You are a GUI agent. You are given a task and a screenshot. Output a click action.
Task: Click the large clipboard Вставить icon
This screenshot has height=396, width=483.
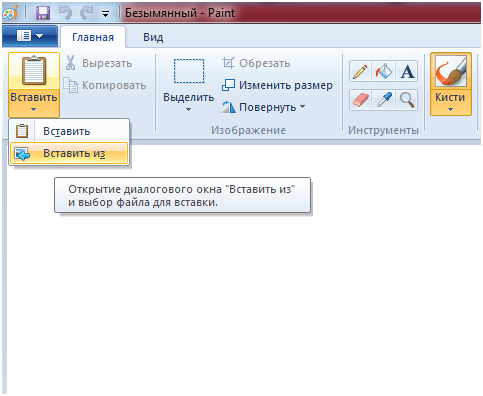[34, 71]
